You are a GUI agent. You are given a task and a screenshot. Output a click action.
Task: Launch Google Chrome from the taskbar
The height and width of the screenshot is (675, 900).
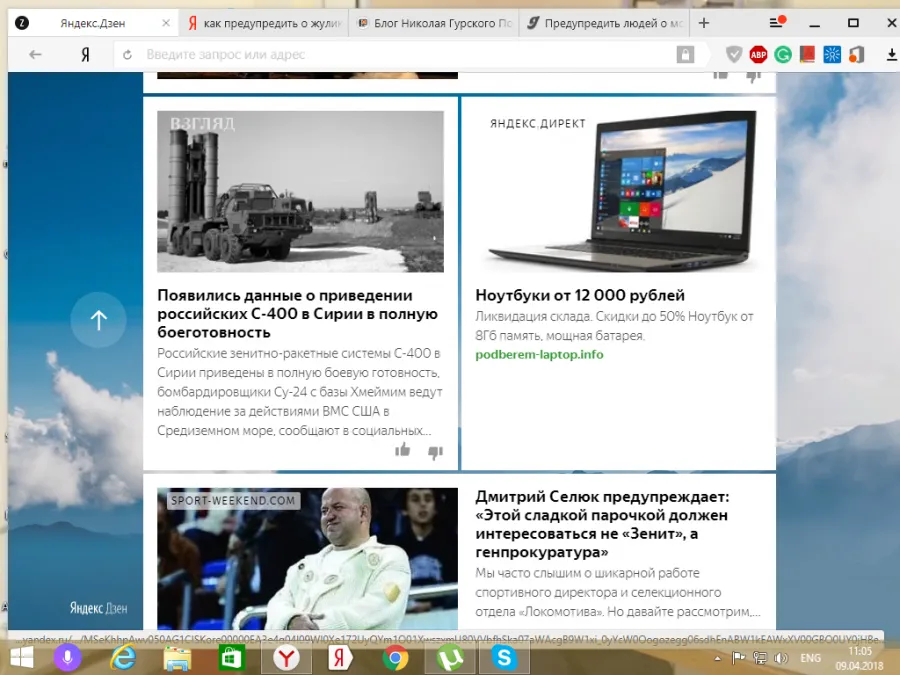point(395,658)
